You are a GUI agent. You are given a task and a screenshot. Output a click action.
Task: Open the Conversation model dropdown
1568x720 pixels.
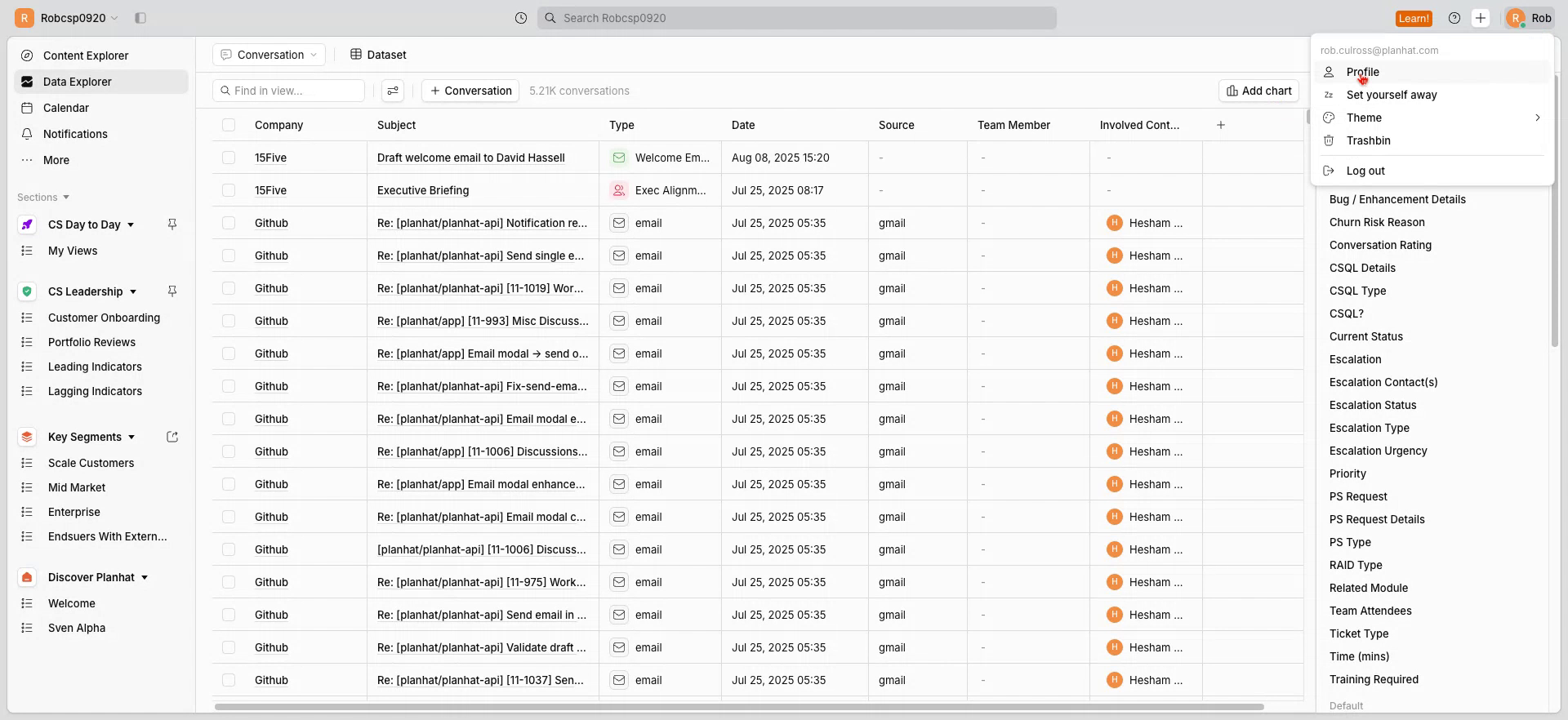(x=269, y=55)
